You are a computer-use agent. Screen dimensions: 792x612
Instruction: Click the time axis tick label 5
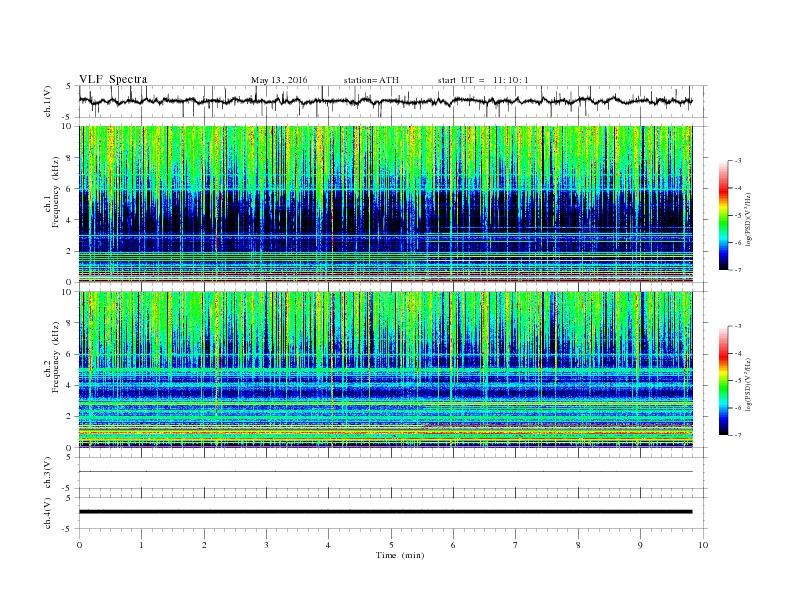pyautogui.click(x=391, y=545)
